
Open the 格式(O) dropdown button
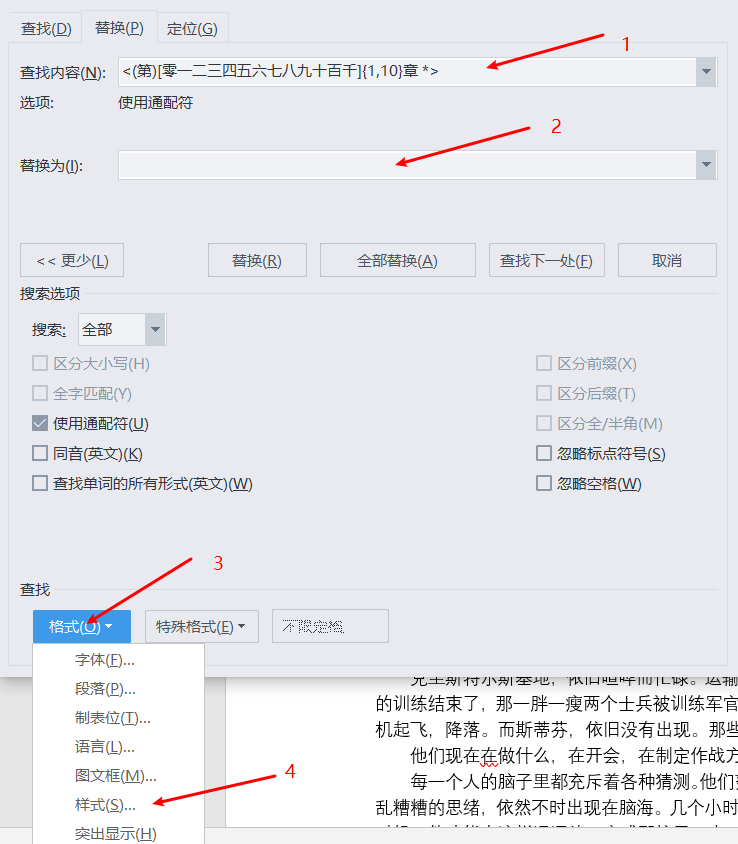(82, 627)
